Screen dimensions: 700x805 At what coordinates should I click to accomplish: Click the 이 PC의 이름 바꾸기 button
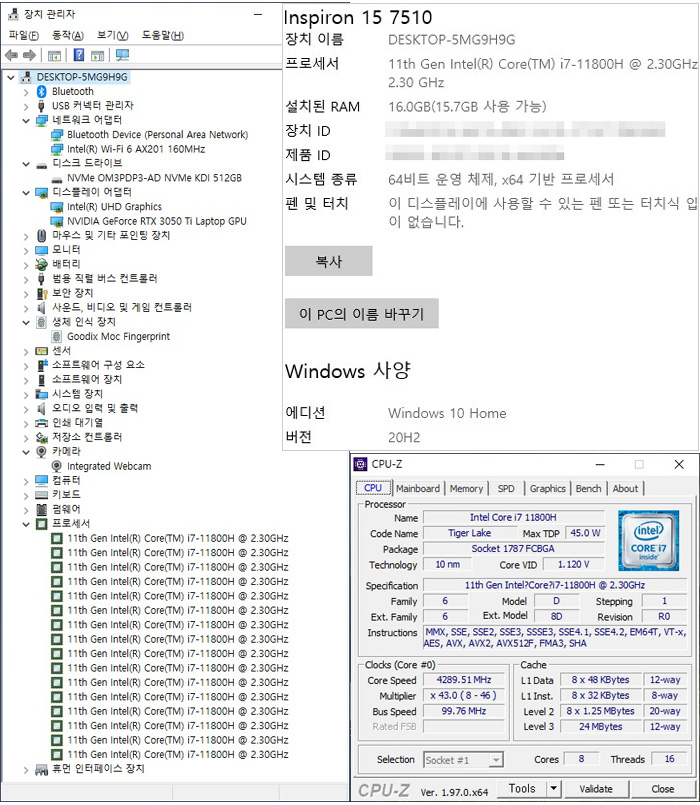(362, 313)
